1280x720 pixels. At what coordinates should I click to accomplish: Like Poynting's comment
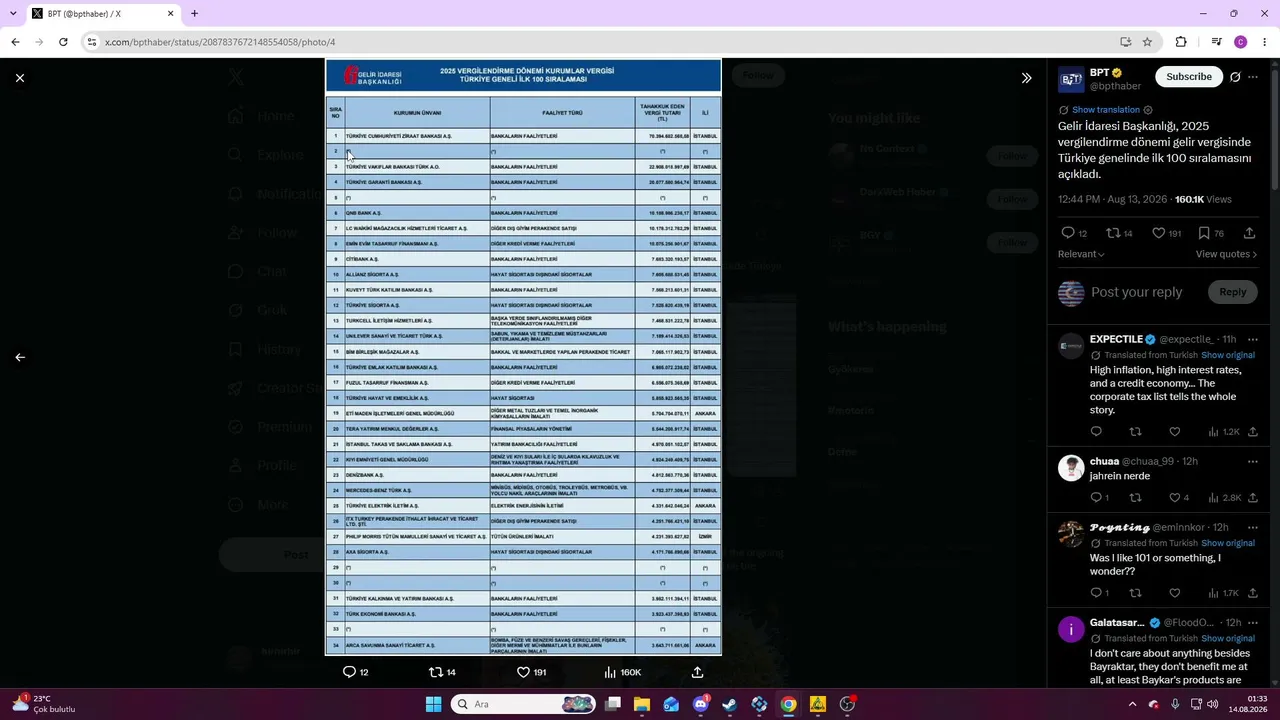click(x=1175, y=593)
